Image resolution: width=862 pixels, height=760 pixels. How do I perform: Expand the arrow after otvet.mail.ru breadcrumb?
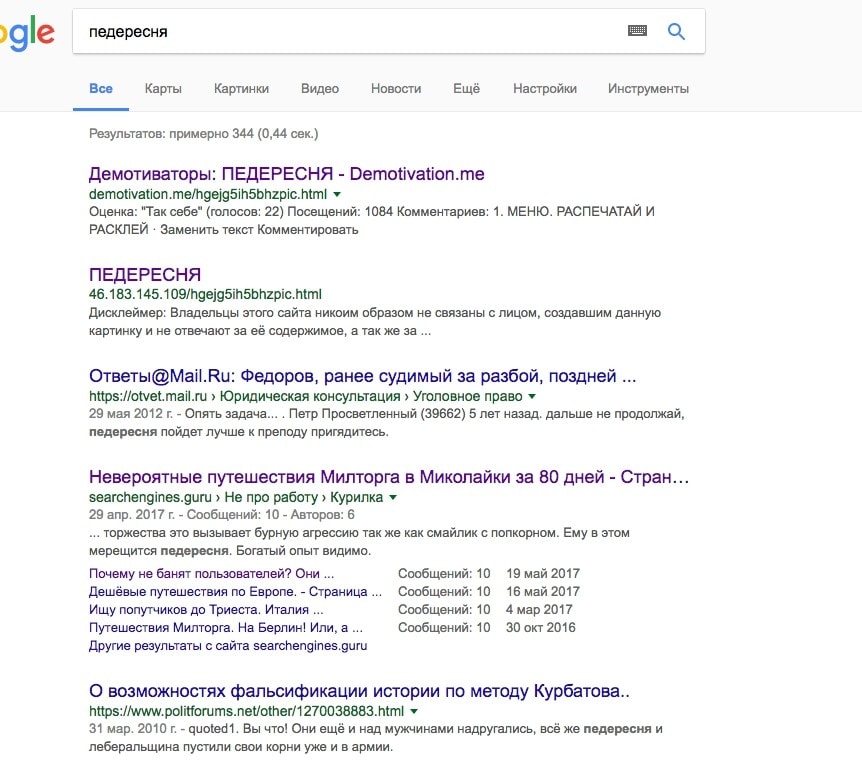pos(532,397)
